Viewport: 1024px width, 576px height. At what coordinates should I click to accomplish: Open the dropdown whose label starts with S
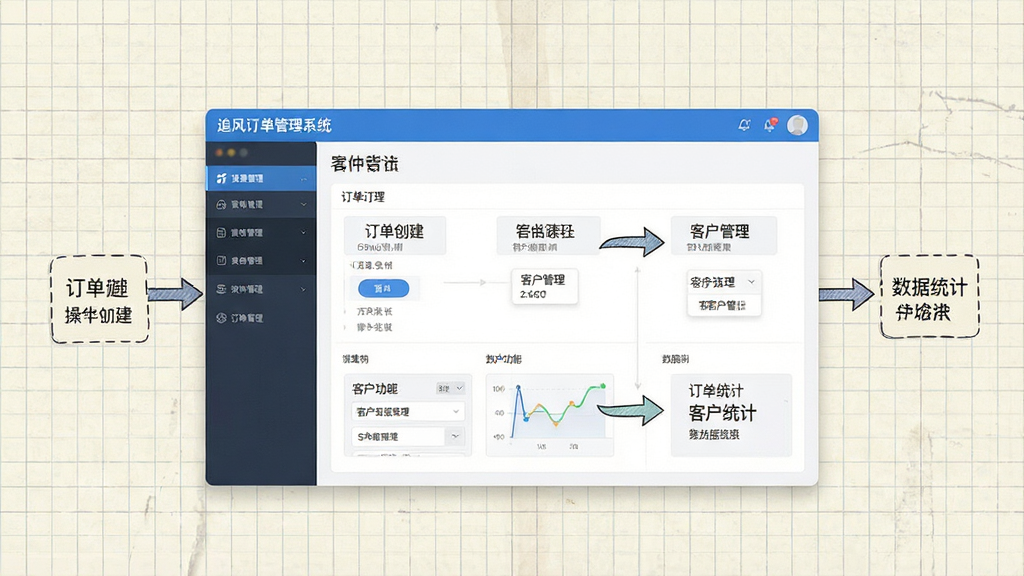pos(408,436)
